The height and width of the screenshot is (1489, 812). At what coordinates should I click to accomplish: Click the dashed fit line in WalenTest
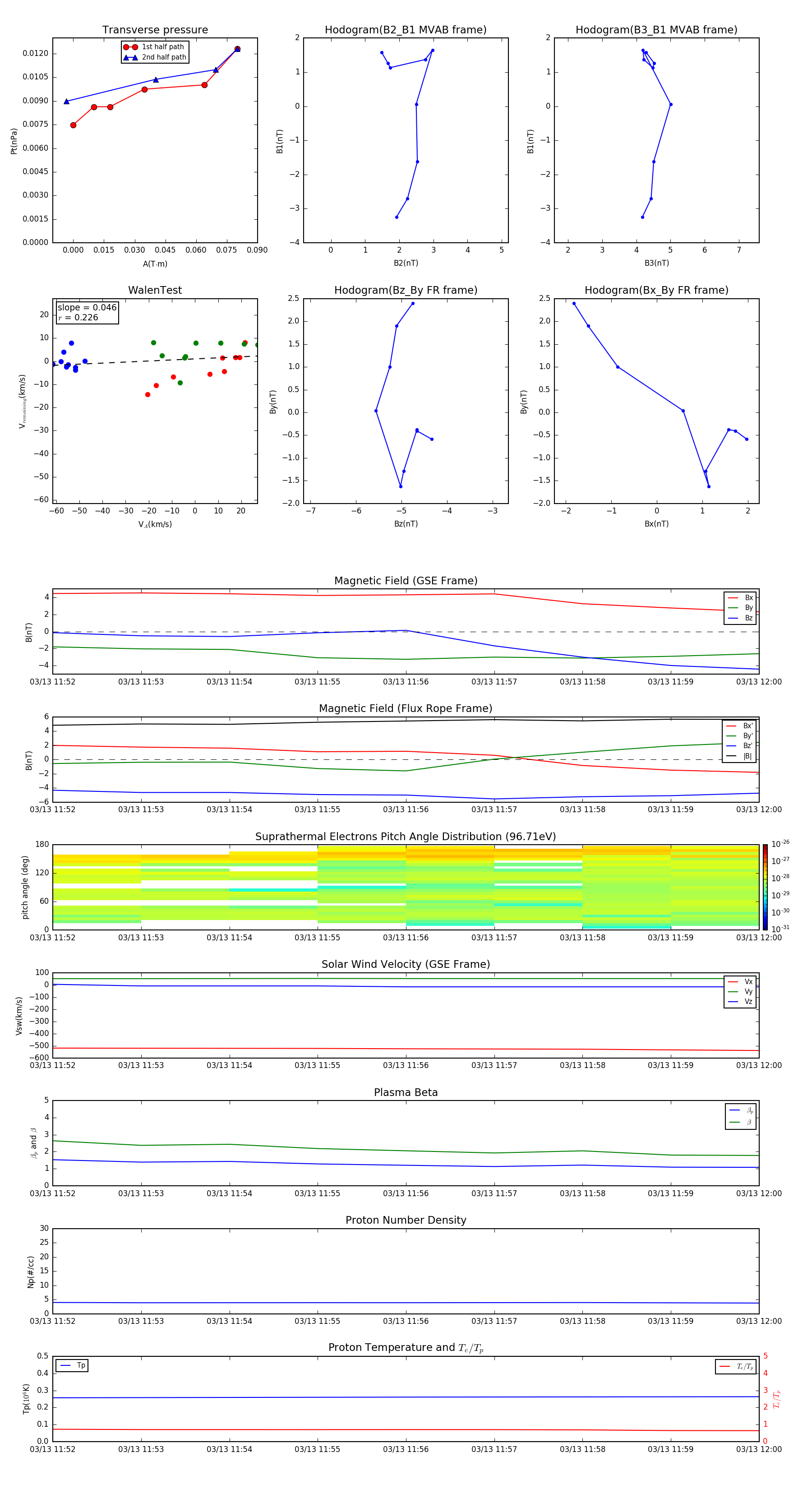point(155,360)
